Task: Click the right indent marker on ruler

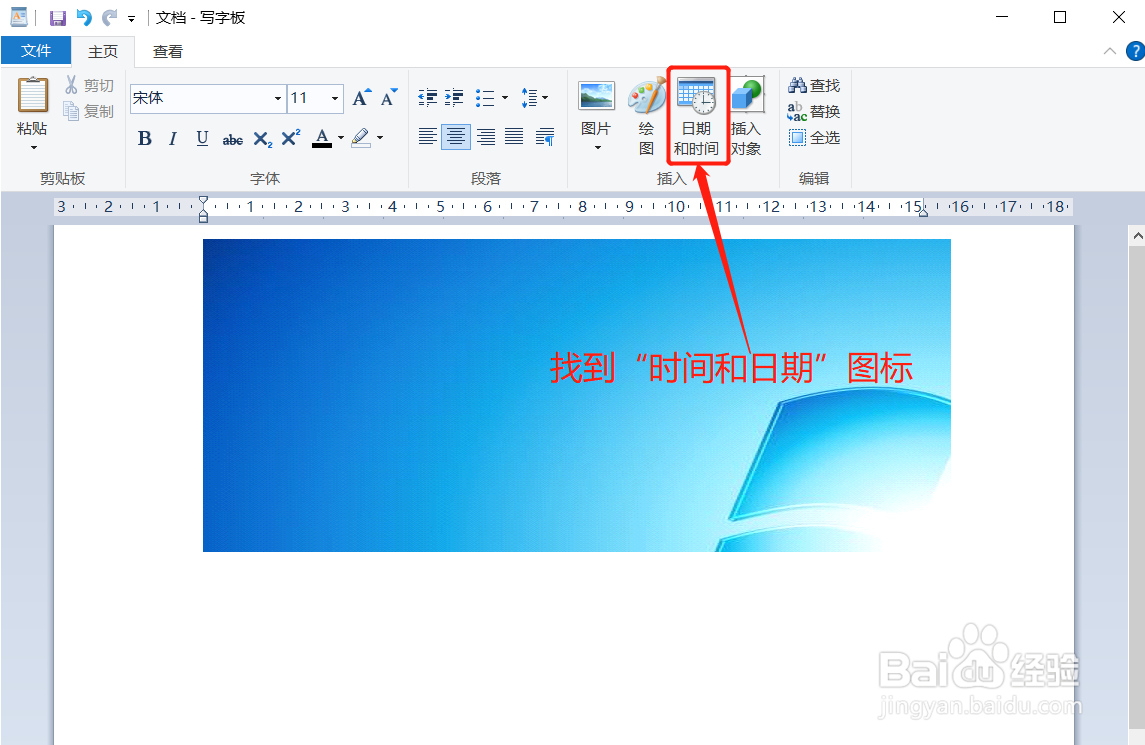Action: tap(923, 211)
